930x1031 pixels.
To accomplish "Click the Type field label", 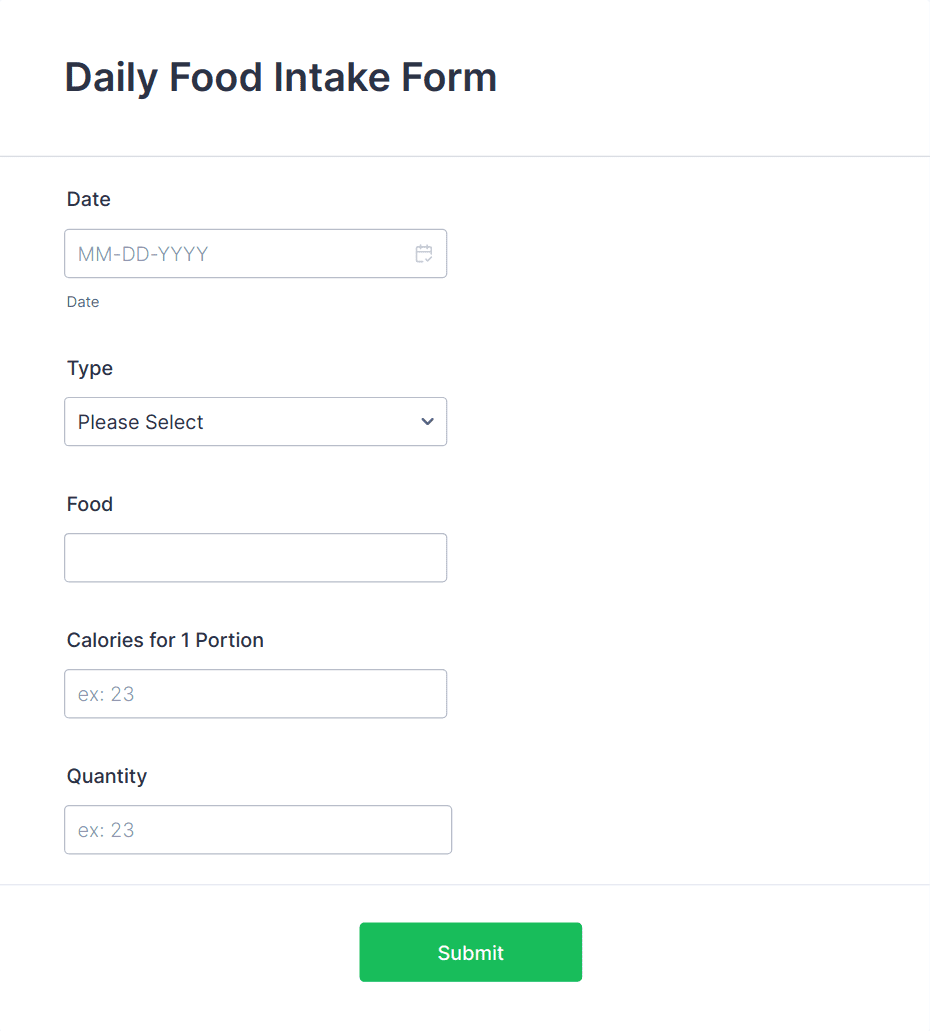I will click(90, 368).
